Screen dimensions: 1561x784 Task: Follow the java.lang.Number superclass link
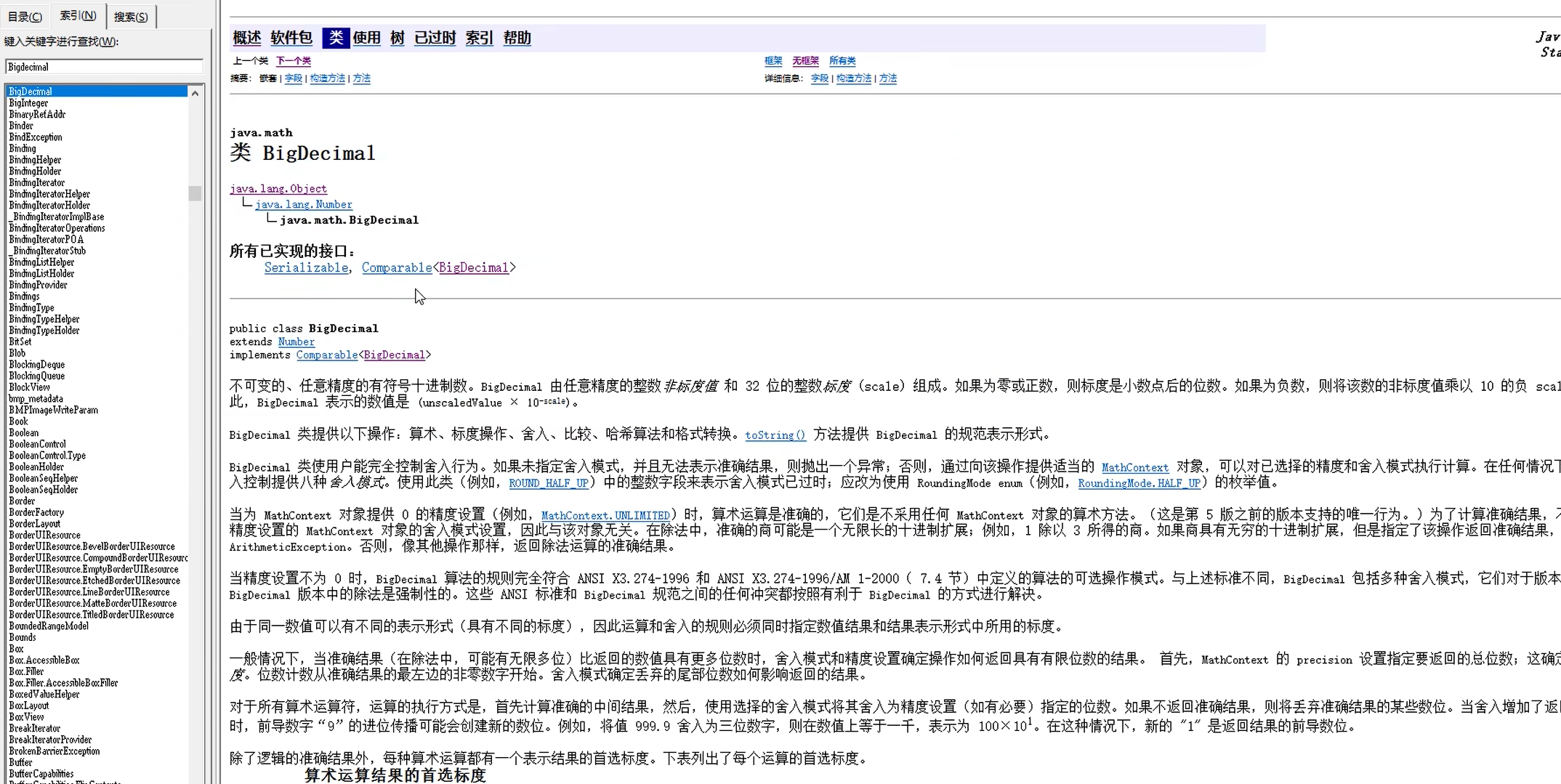pyautogui.click(x=304, y=204)
